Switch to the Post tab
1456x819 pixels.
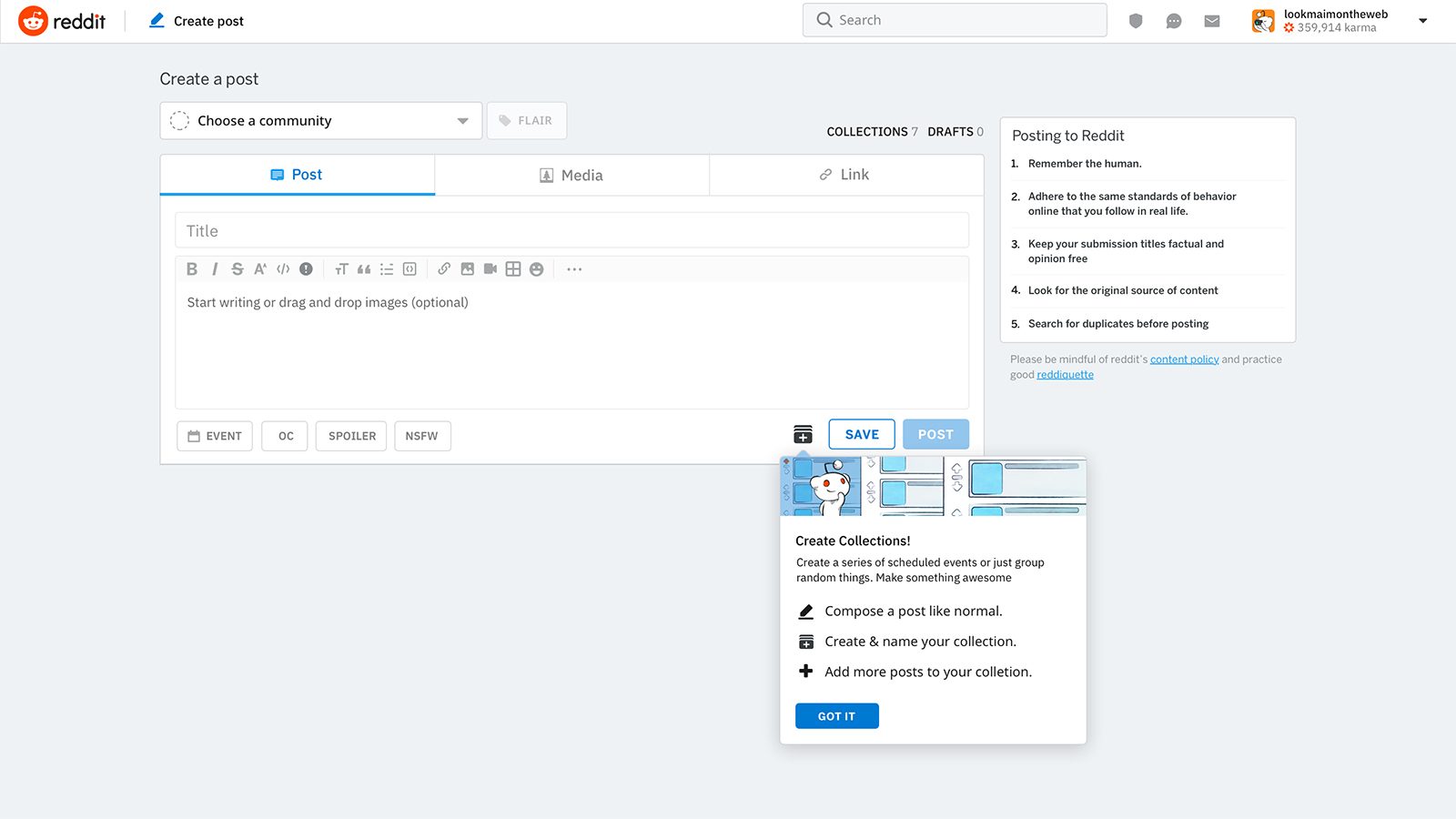pos(298,175)
